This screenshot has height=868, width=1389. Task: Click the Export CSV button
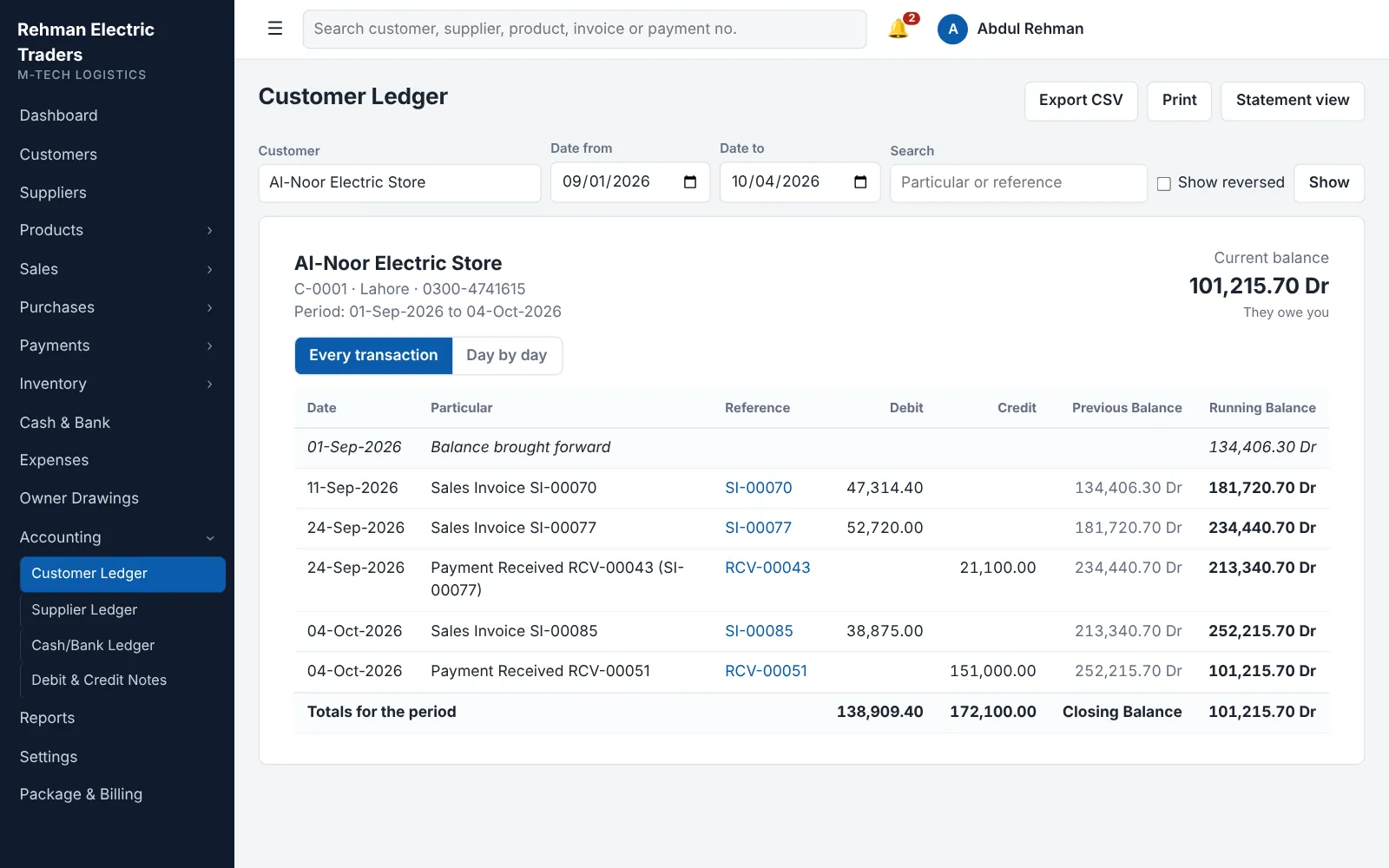(x=1081, y=101)
